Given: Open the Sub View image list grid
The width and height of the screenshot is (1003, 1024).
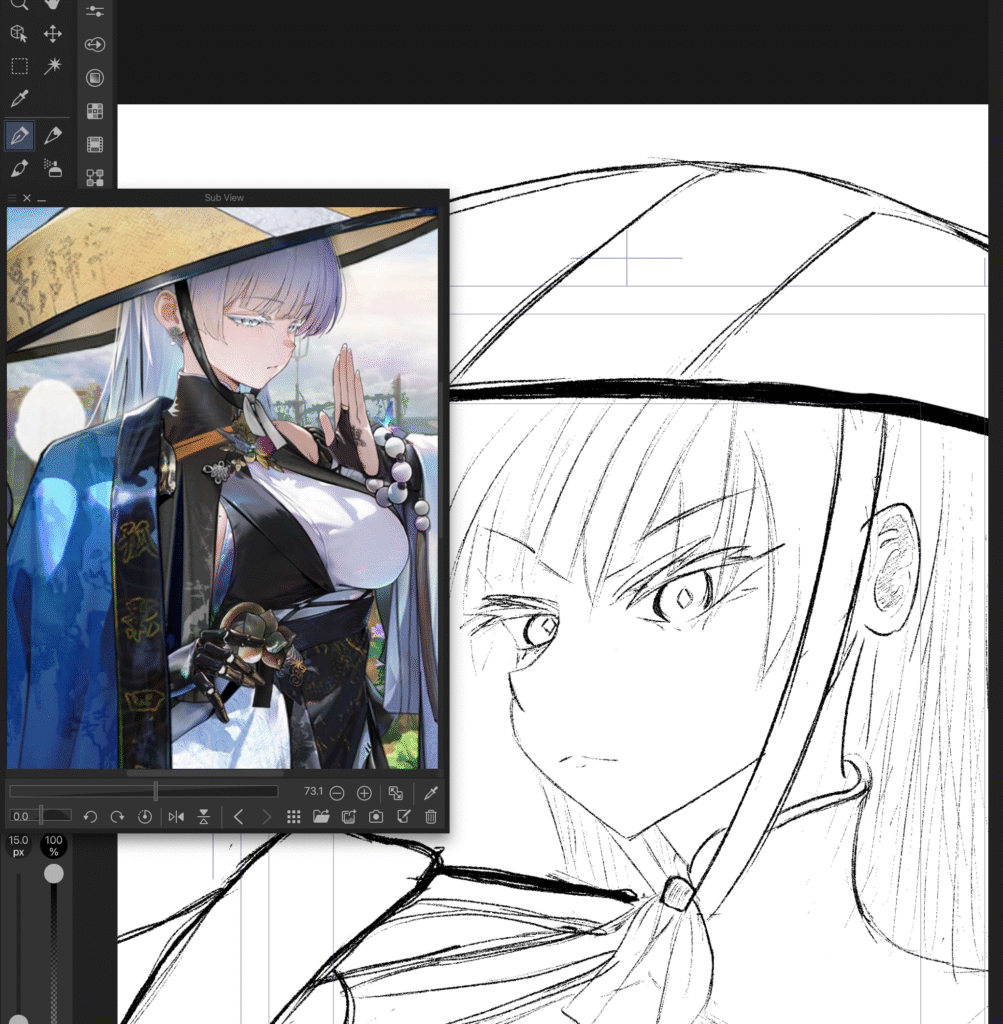Looking at the screenshot, I should point(293,817).
